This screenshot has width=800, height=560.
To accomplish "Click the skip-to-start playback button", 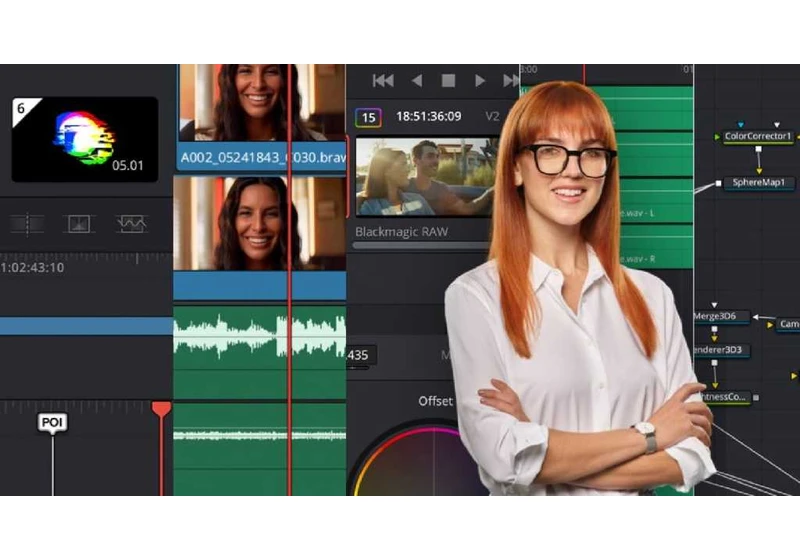I will tap(383, 80).
